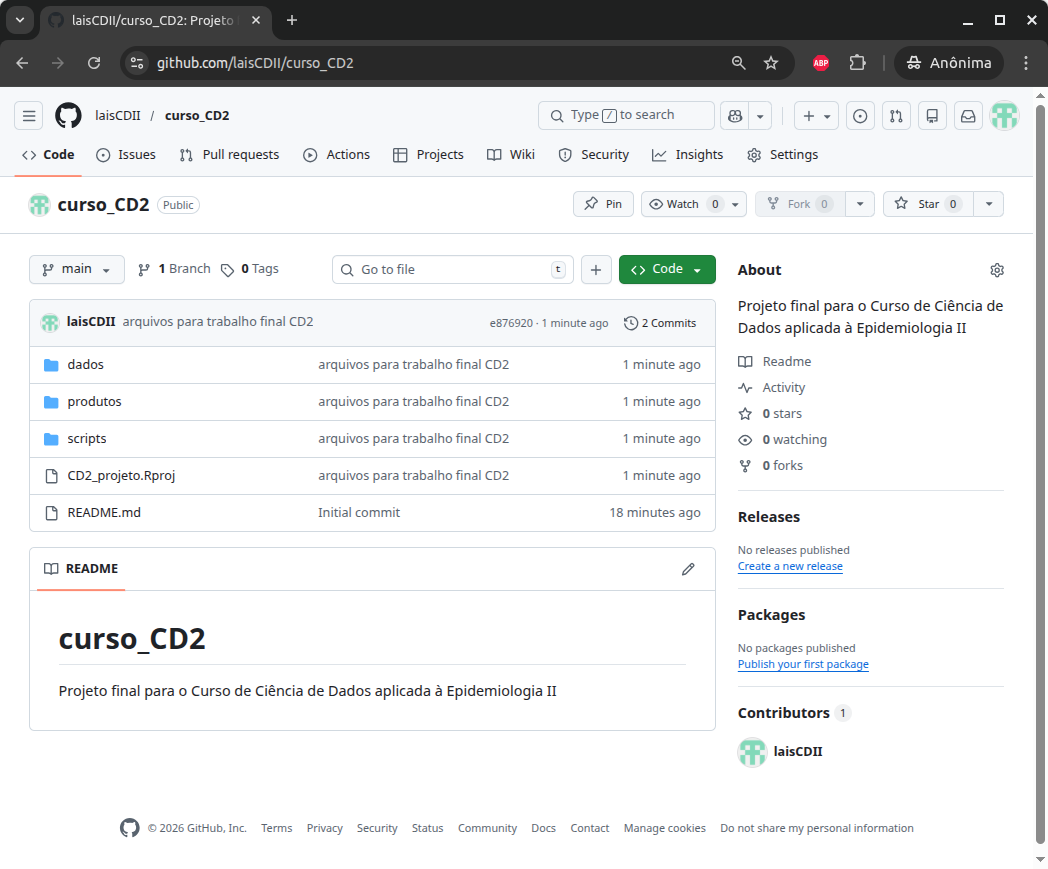Pin the curso_CD2 repository

point(603,204)
